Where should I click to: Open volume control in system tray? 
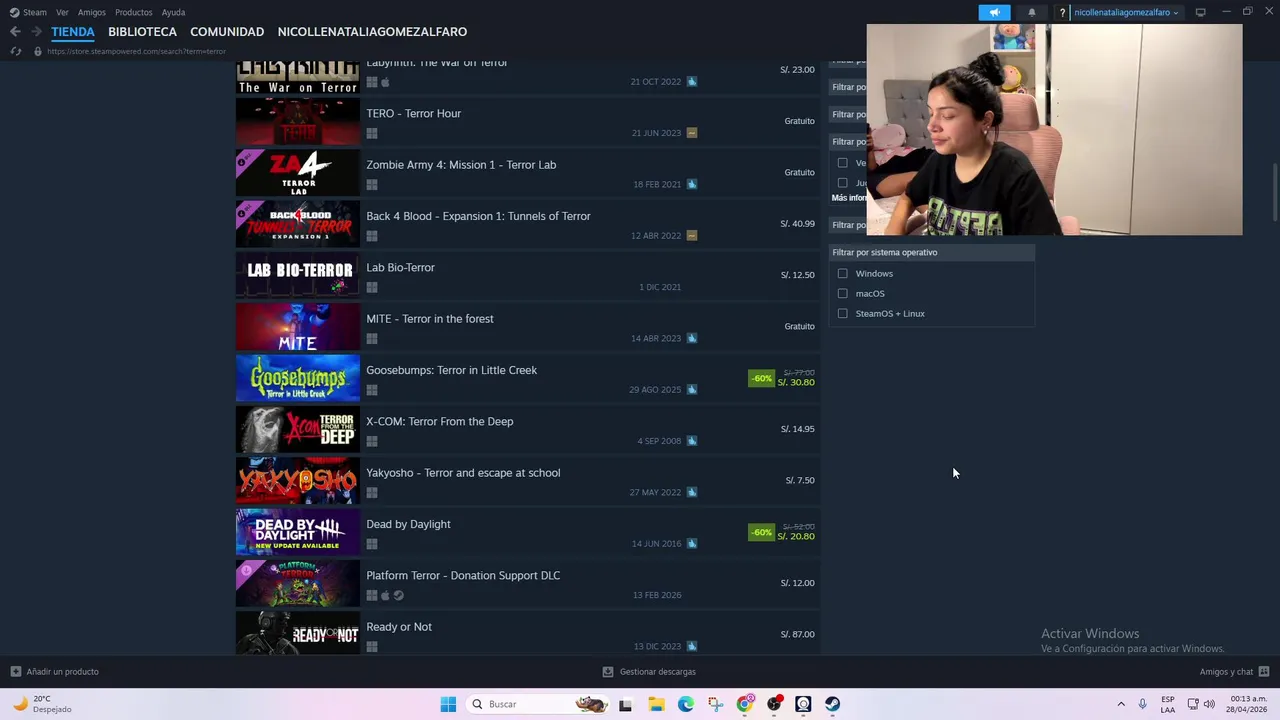tap(1209, 704)
